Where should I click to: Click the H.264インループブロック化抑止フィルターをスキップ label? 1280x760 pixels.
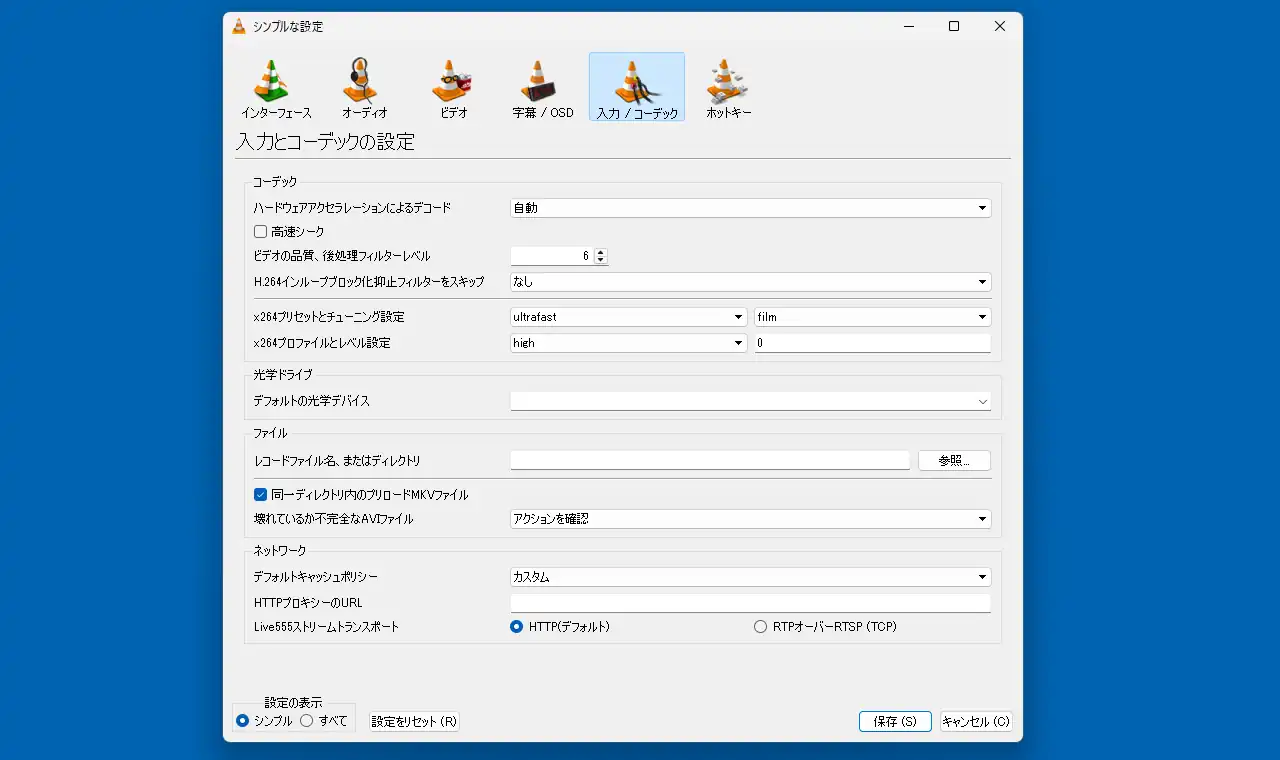(x=369, y=282)
